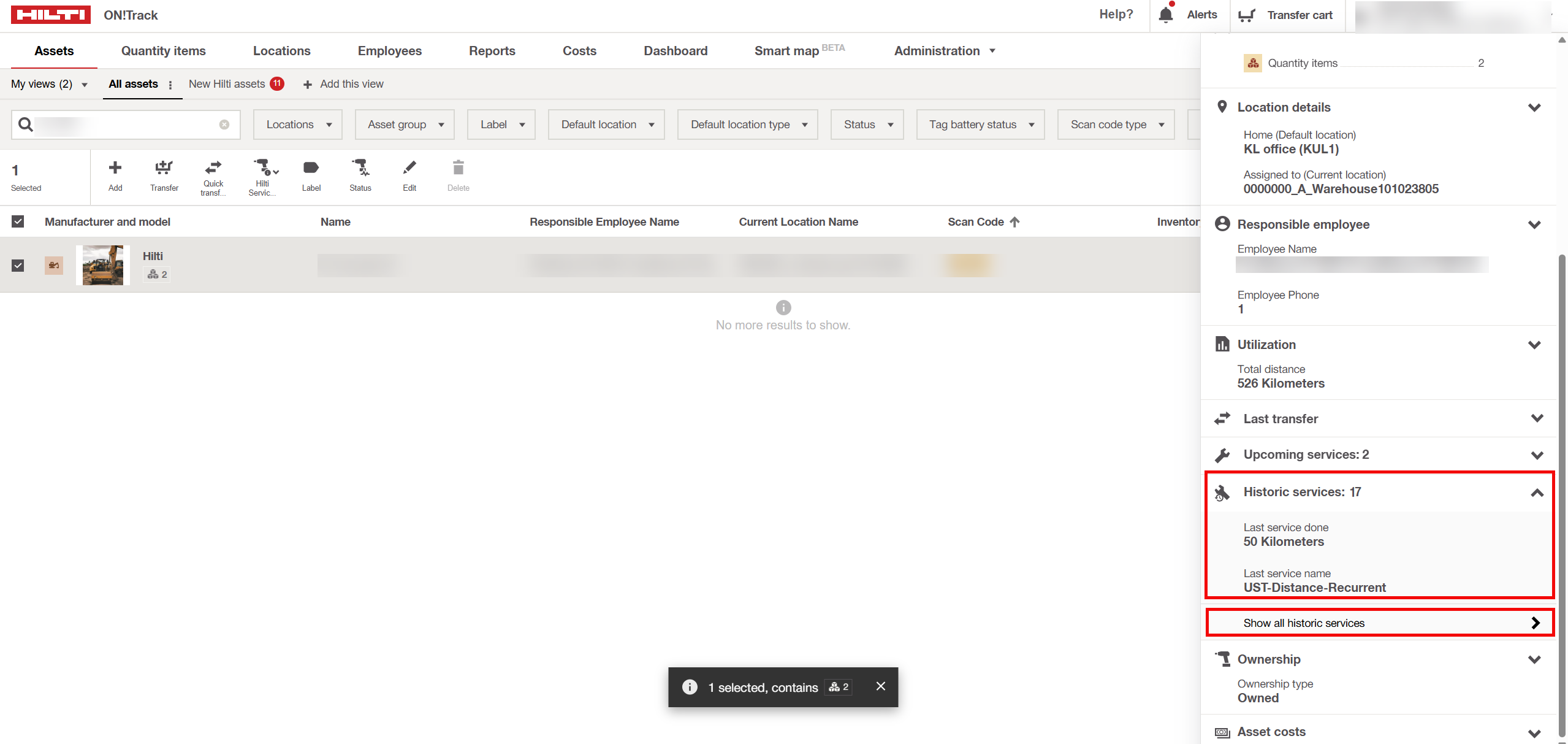Switch to the Quantity items tab
Image resolution: width=1568 pixels, height=744 pixels.
pos(163,51)
